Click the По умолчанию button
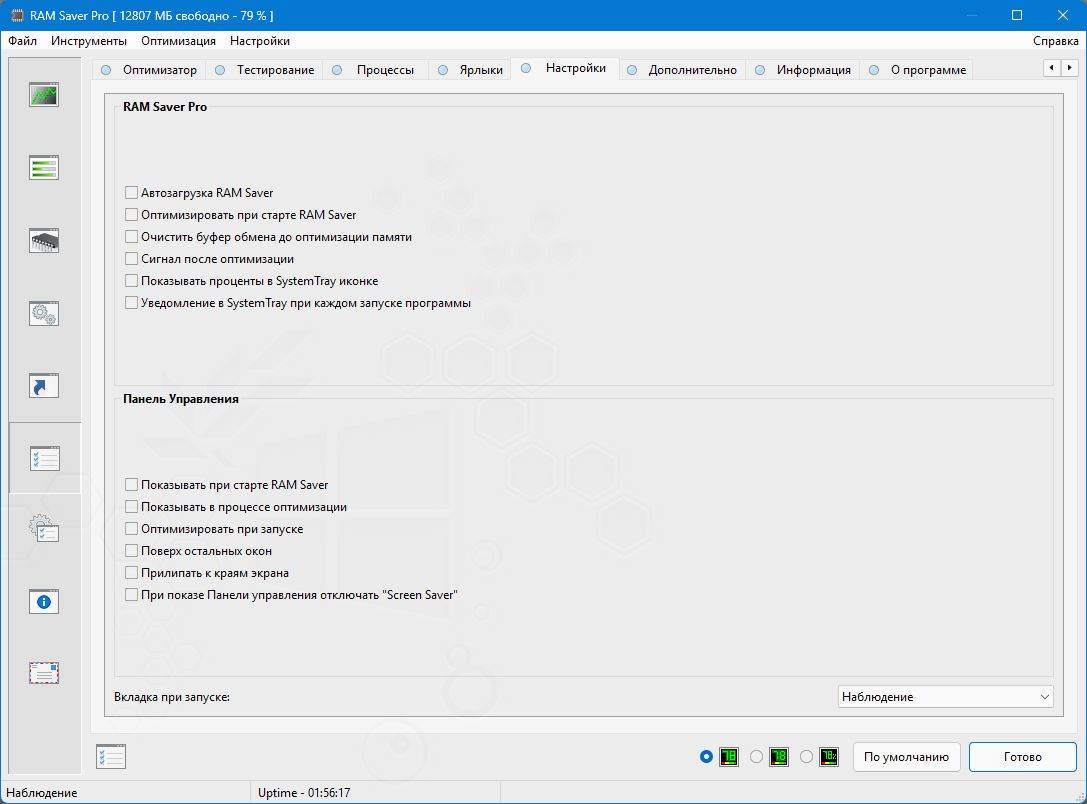 906,757
